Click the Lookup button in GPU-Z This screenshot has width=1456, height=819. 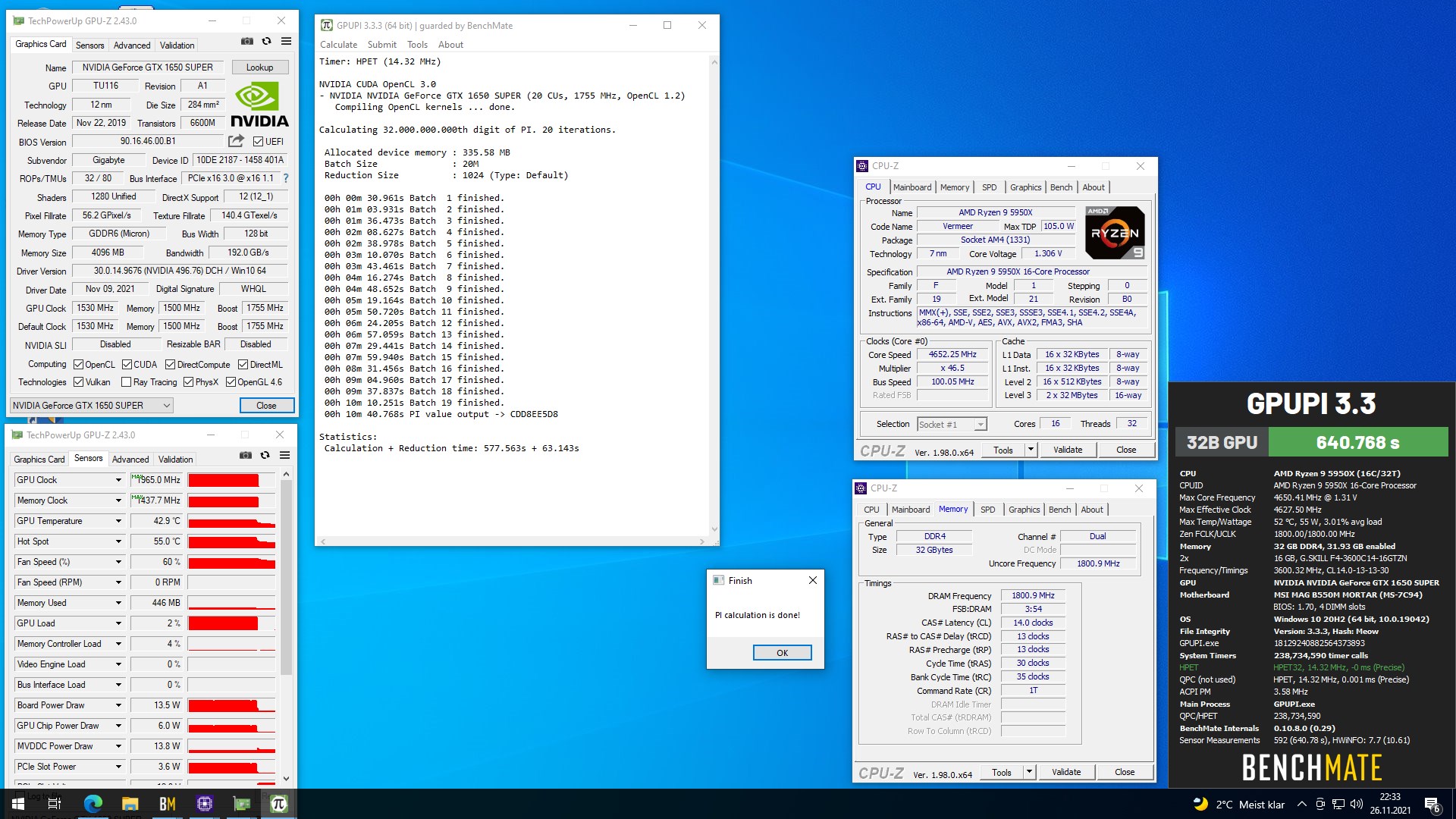[260, 67]
